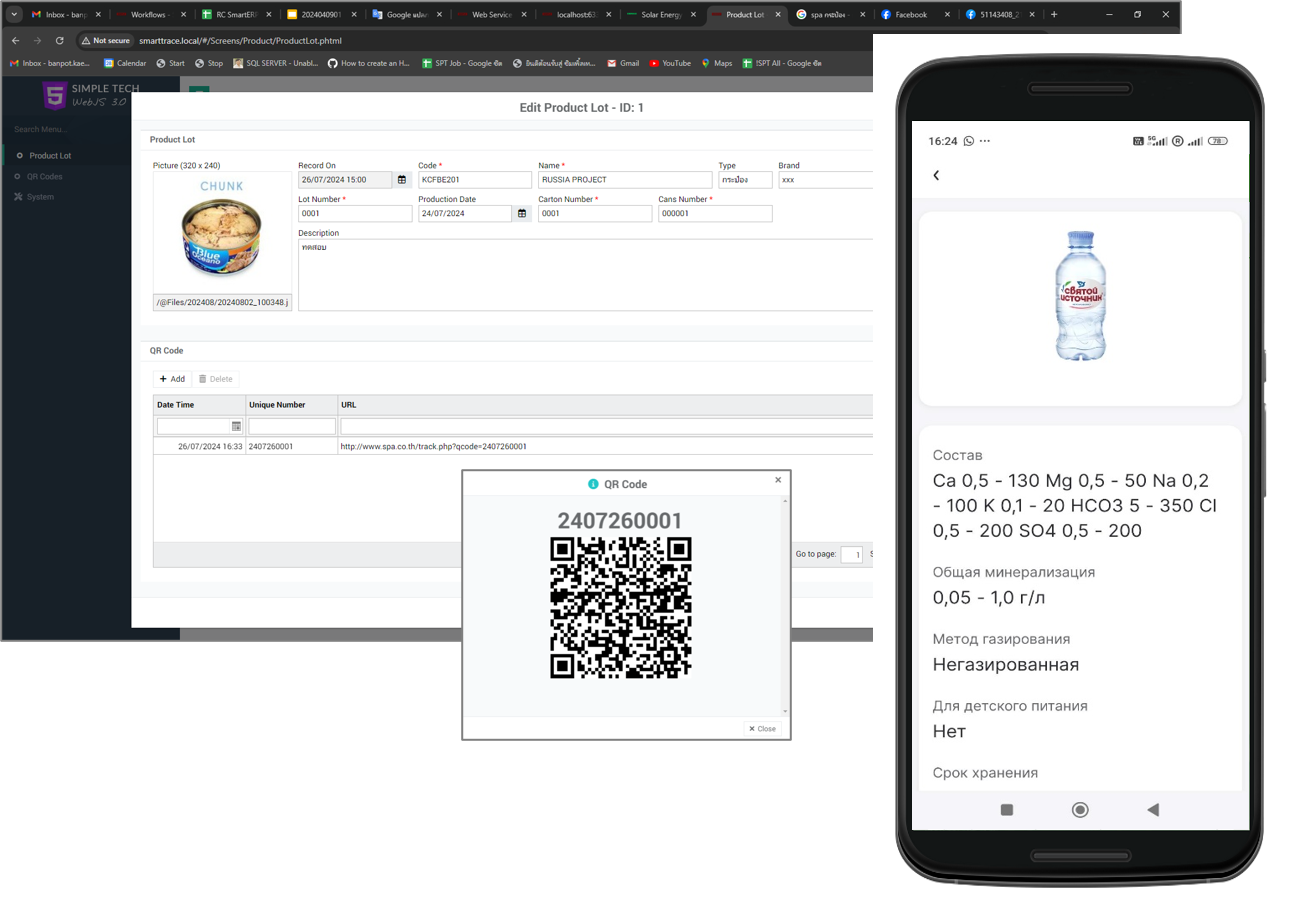
Task: Click the picture file path field
Action: (222, 302)
